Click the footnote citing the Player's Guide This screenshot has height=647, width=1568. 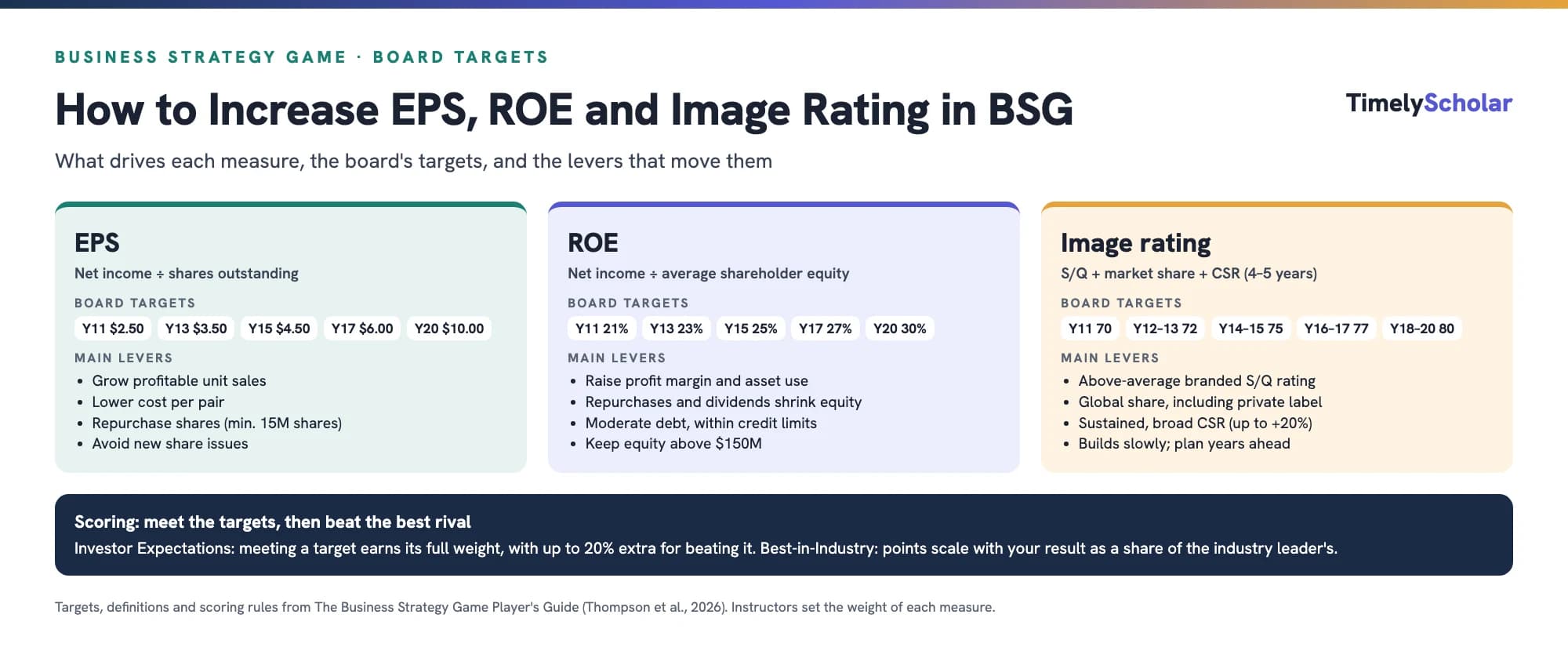click(x=524, y=607)
